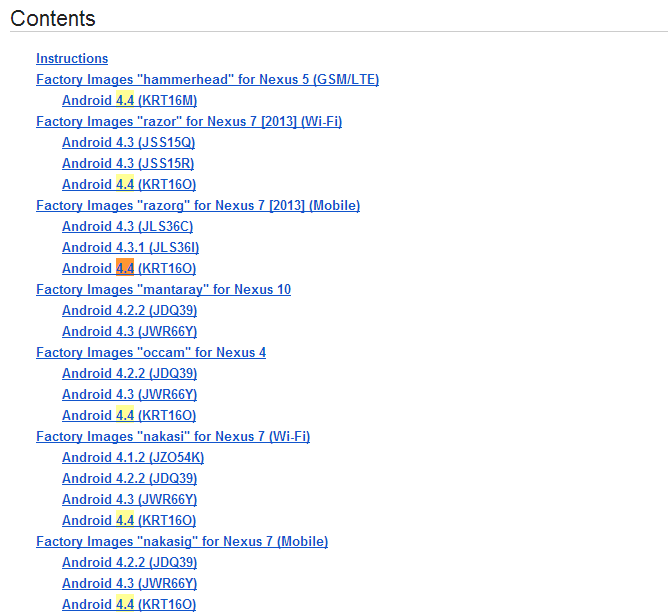Open Factory Images "razor" Nexus 7 [2013] Wi-Fi
The image size is (668, 613).
click(189, 121)
